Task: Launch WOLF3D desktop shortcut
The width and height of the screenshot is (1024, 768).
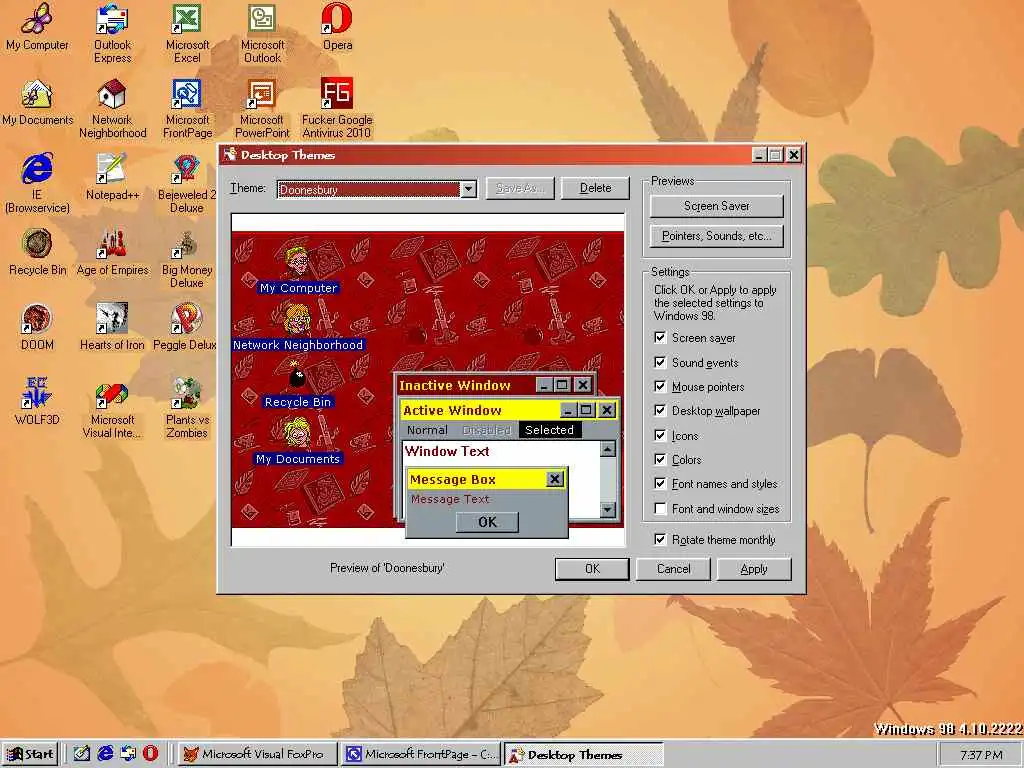Action: 37,401
